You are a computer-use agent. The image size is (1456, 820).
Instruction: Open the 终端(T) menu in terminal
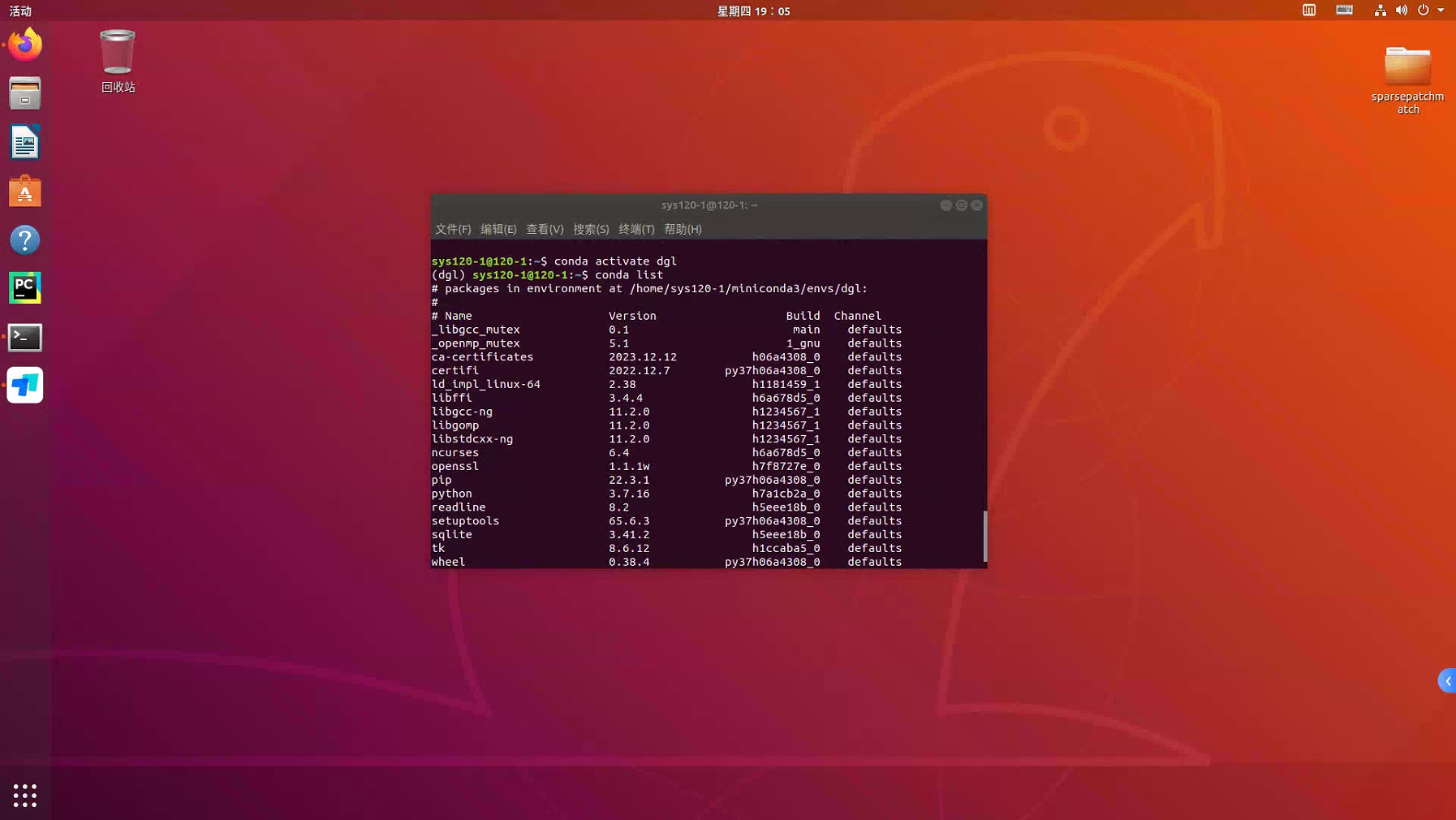pos(636,229)
